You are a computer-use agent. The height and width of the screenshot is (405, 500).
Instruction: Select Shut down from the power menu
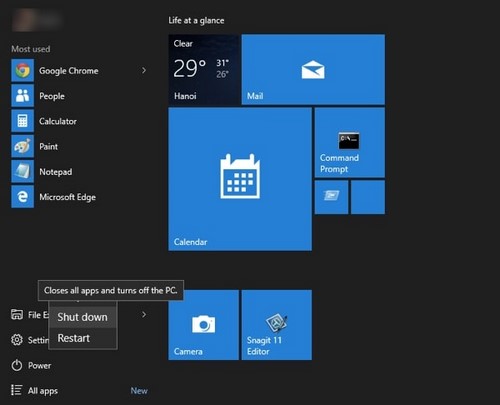83,317
